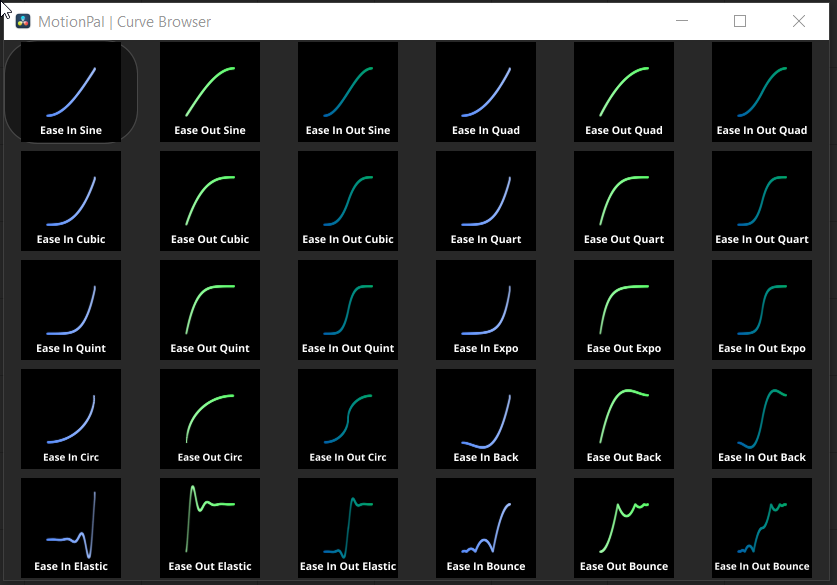This screenshot has height=585, width=837.
Task: Select the Ease In Sine curve
Action: coord(71,92)
